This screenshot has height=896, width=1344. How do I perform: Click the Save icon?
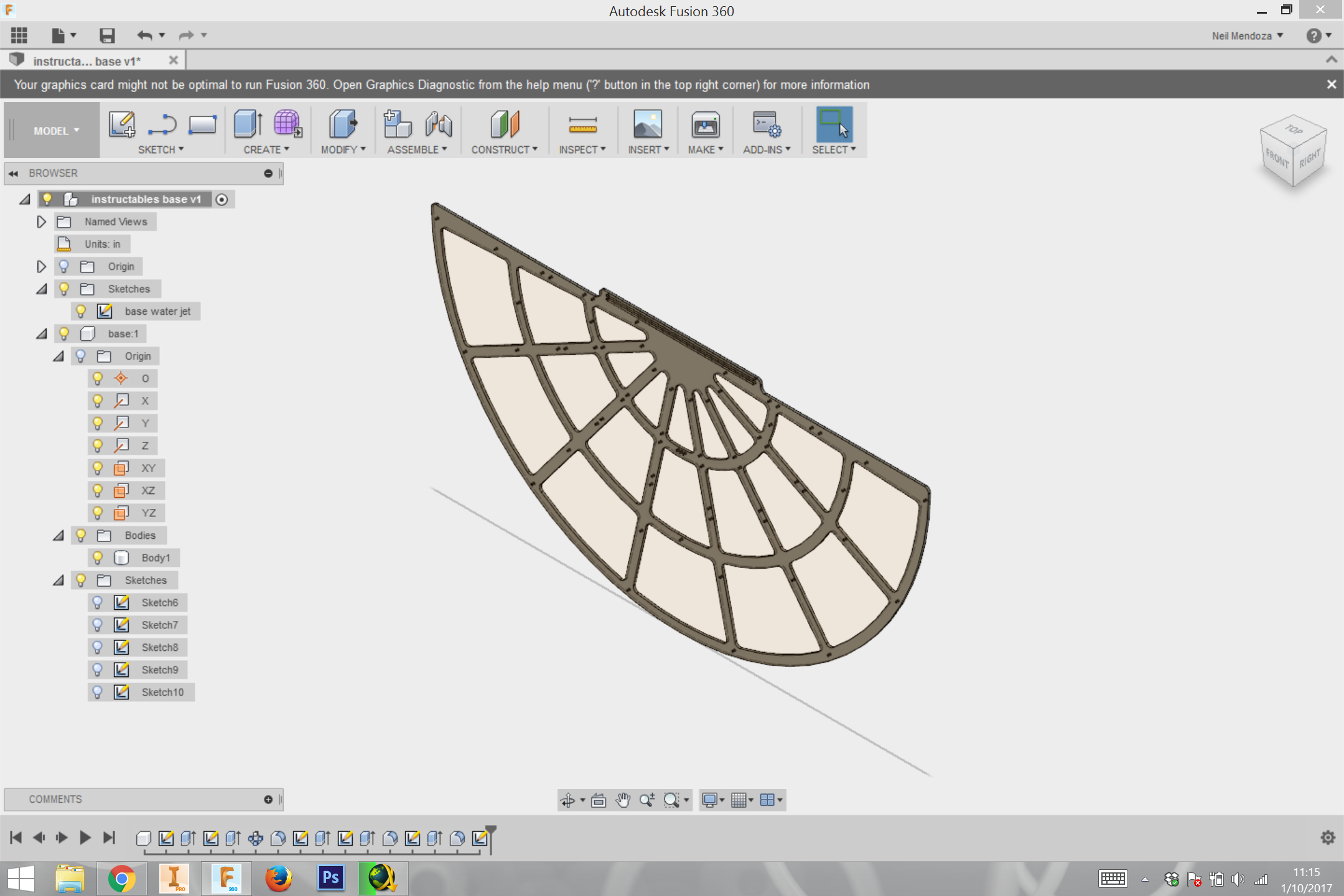pyautogui.click(x=107, y=35)
